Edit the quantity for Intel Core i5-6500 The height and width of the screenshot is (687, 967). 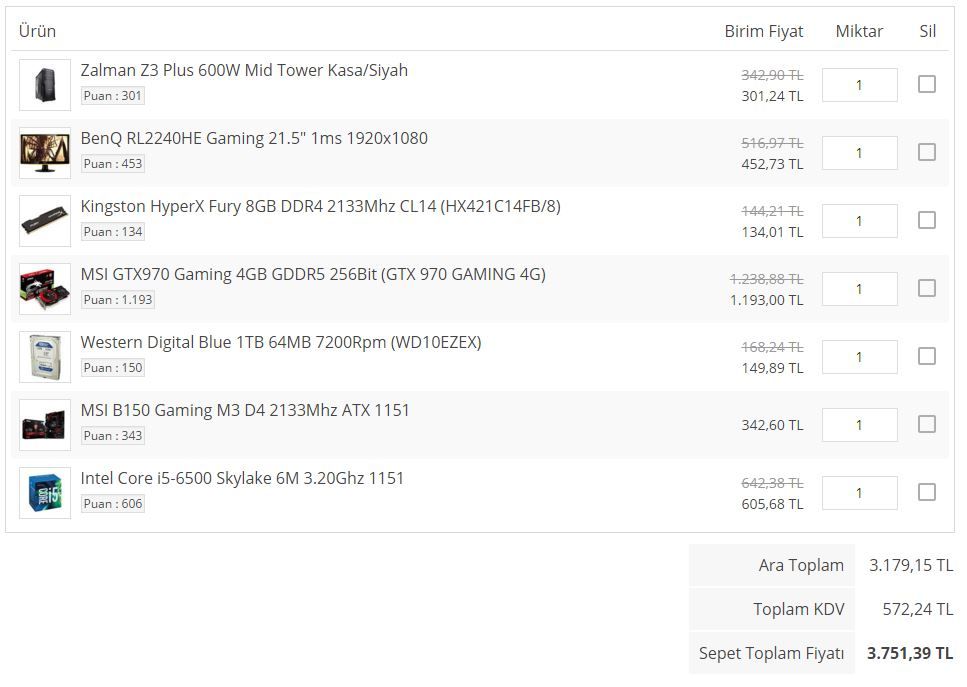860,493
